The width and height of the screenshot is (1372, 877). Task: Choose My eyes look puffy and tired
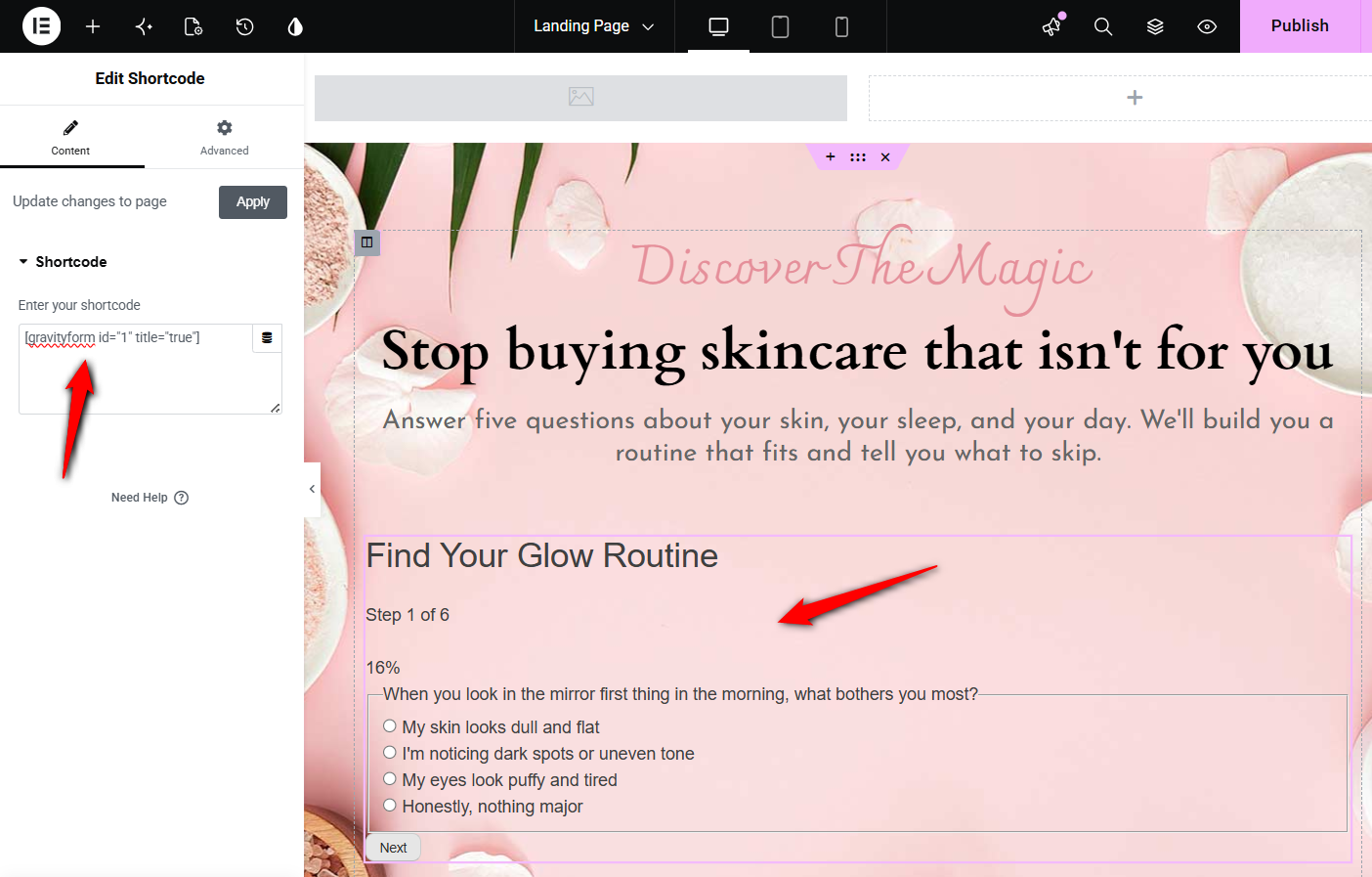point(390,779)
